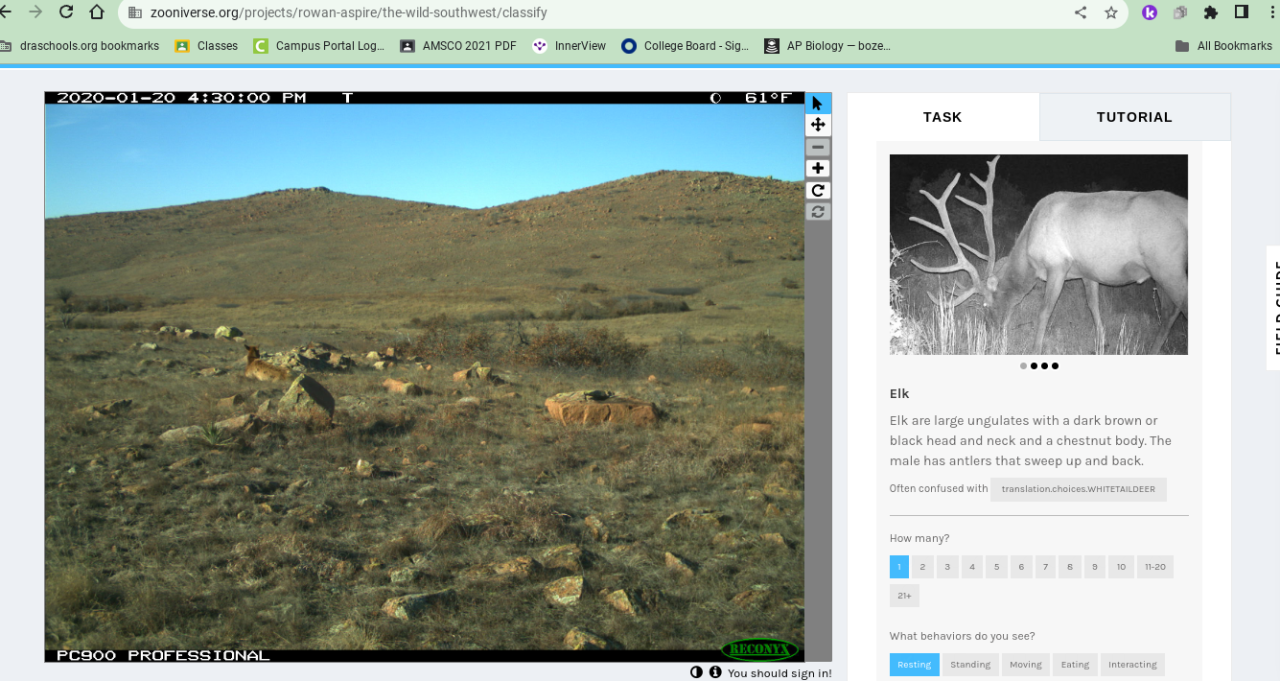Show third elk example image dot
Viewport: 1280px width, 681px height.
tap(1044, 366)
